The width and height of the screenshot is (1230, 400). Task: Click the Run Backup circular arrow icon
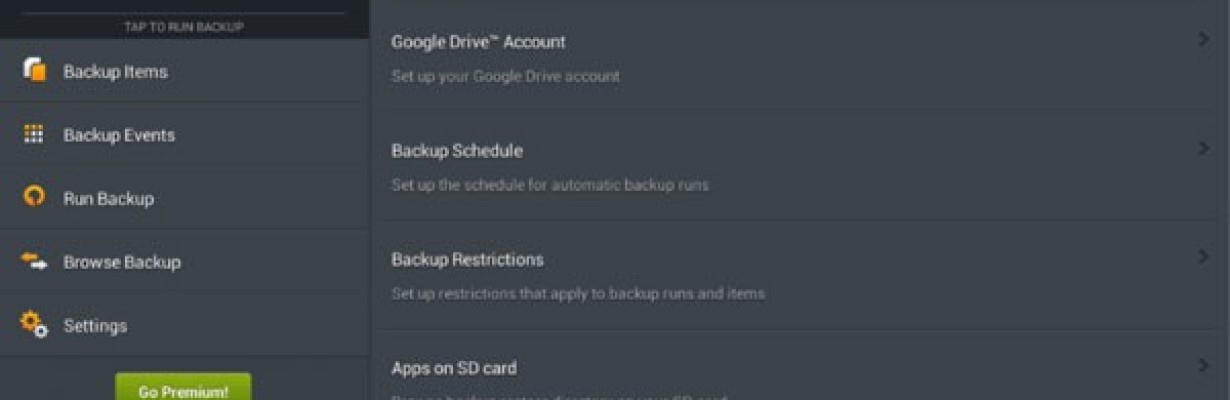coord(34,197)
